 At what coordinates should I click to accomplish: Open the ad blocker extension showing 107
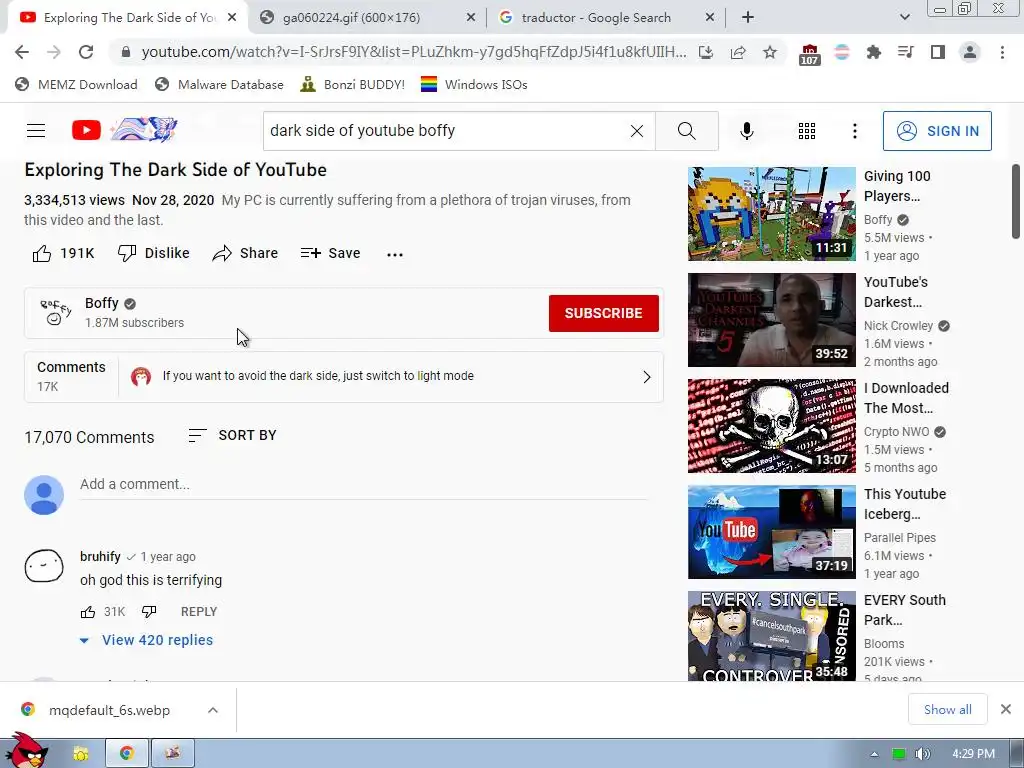point(809,54)
